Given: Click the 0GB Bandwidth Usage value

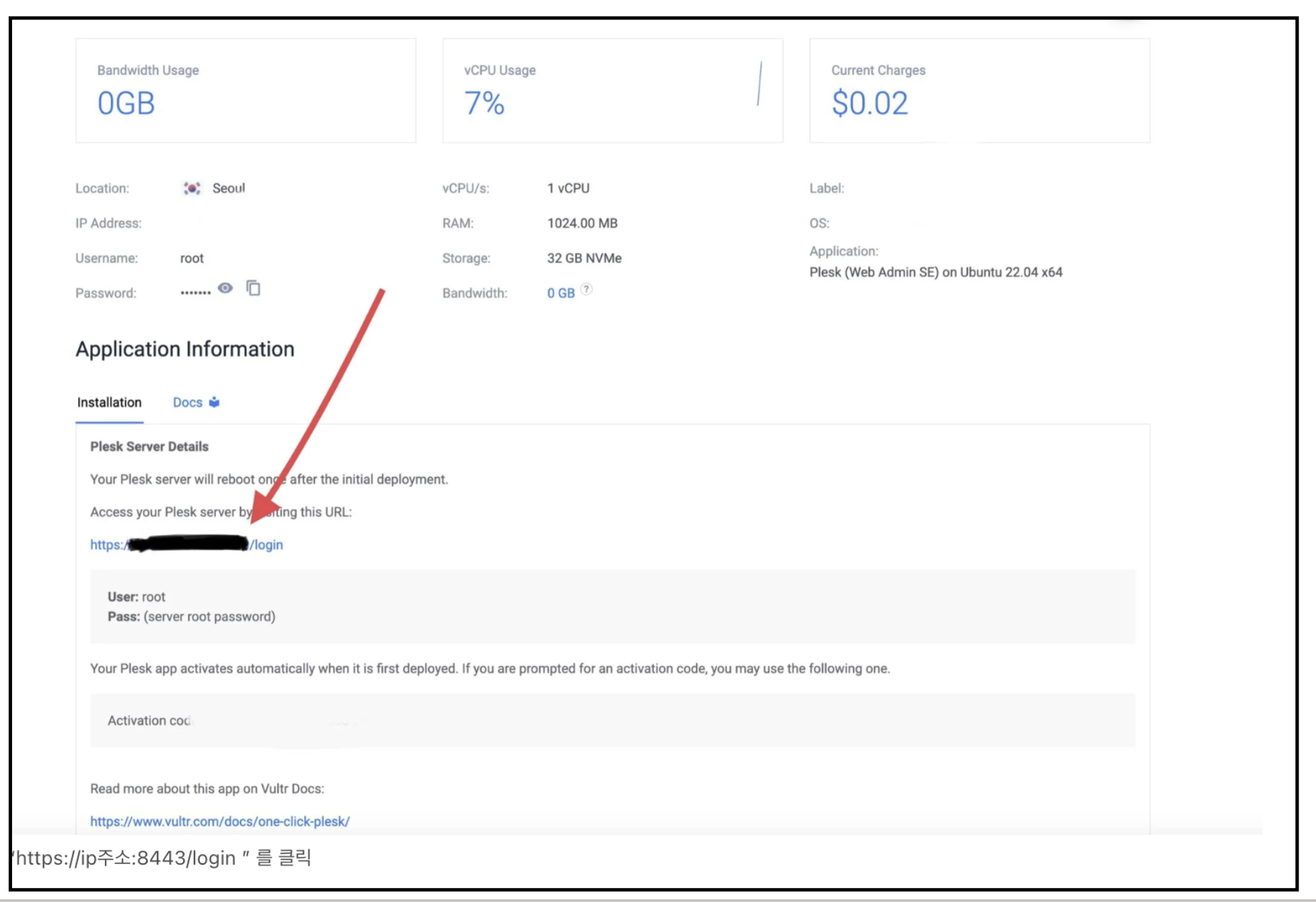Looking at the screenshot, I should (126, 104).
